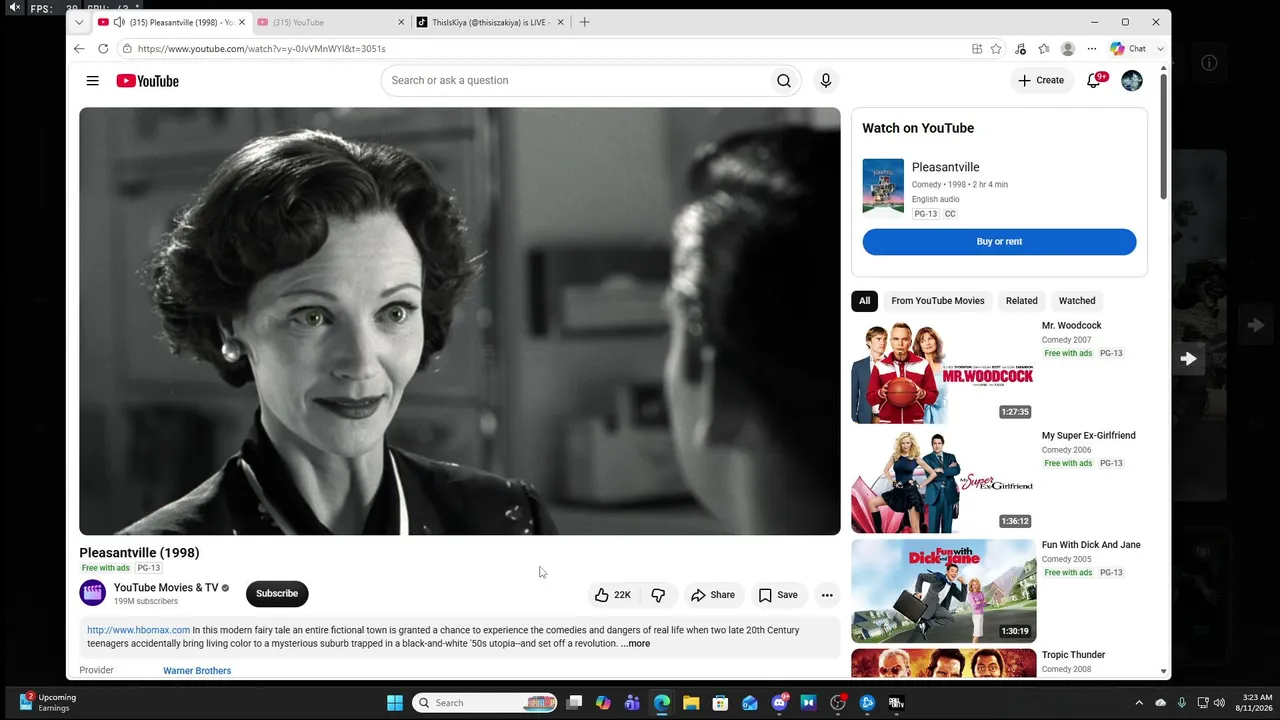Open YouTube notifications bell
The image size is (1280, 720).
click(1094, 80)
